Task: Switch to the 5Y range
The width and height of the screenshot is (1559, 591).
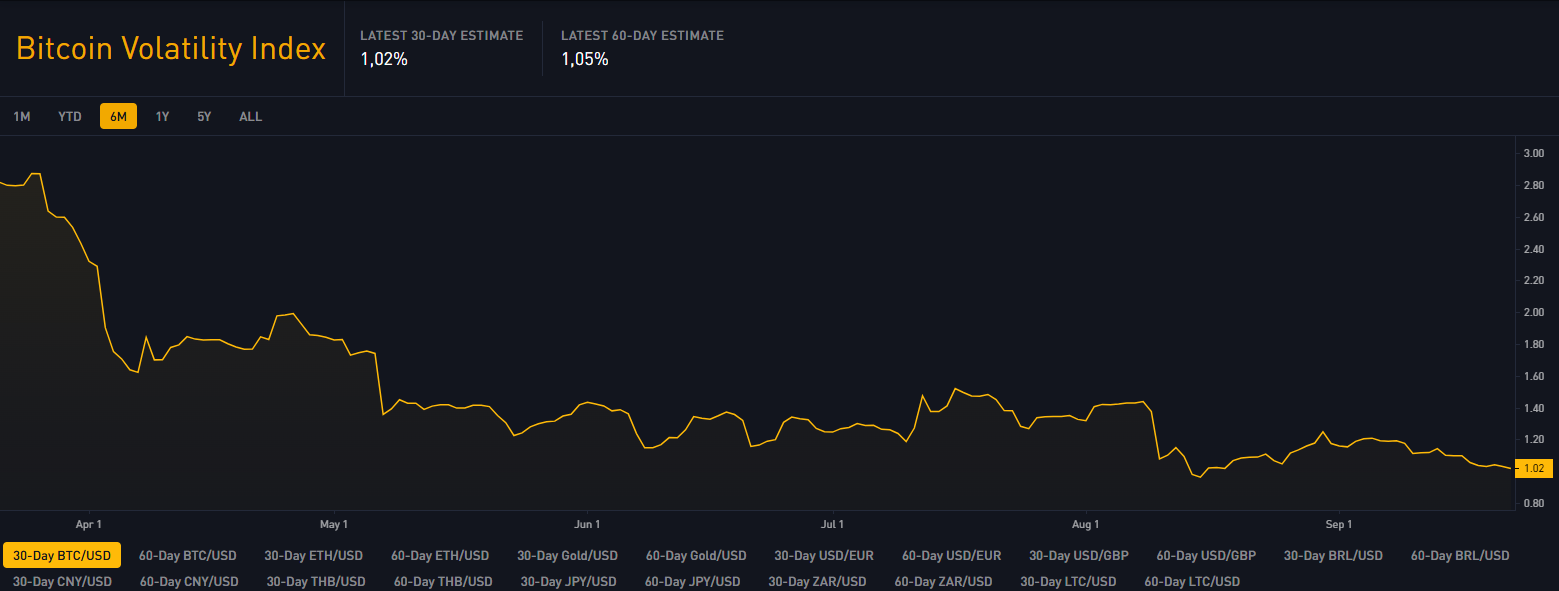Action: tap(204, 117)
